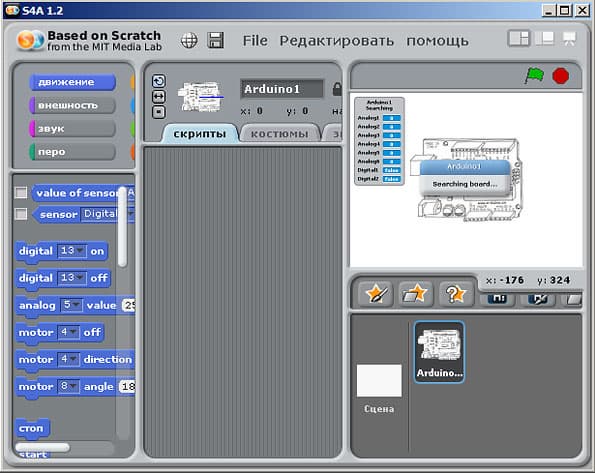Viewport: 595px width, 473px height.
Task: Click the Scratch cat logo
Action: coord(30,41)
